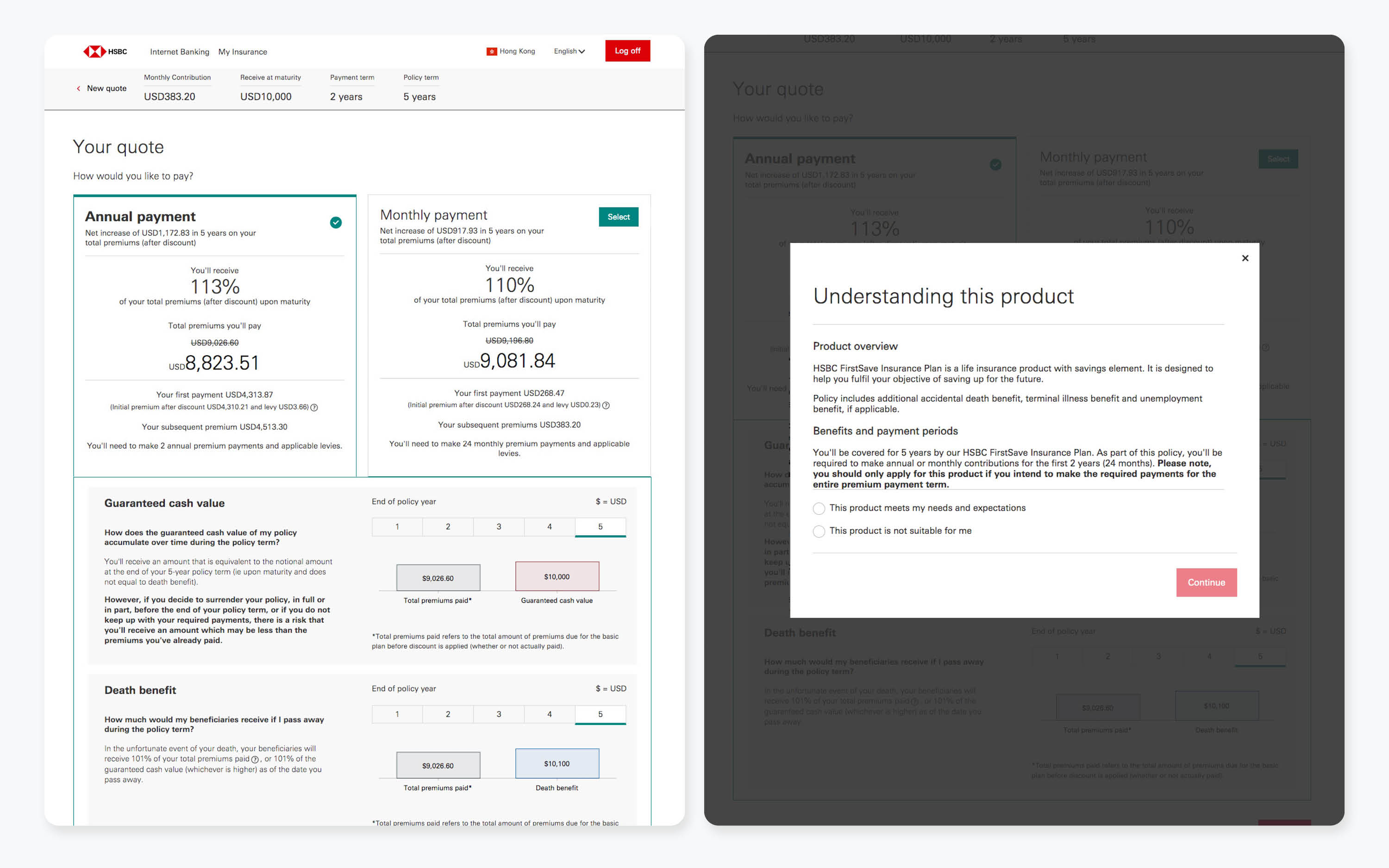Select year 1 tab under Guaranteed cash value

click(397, 527)
